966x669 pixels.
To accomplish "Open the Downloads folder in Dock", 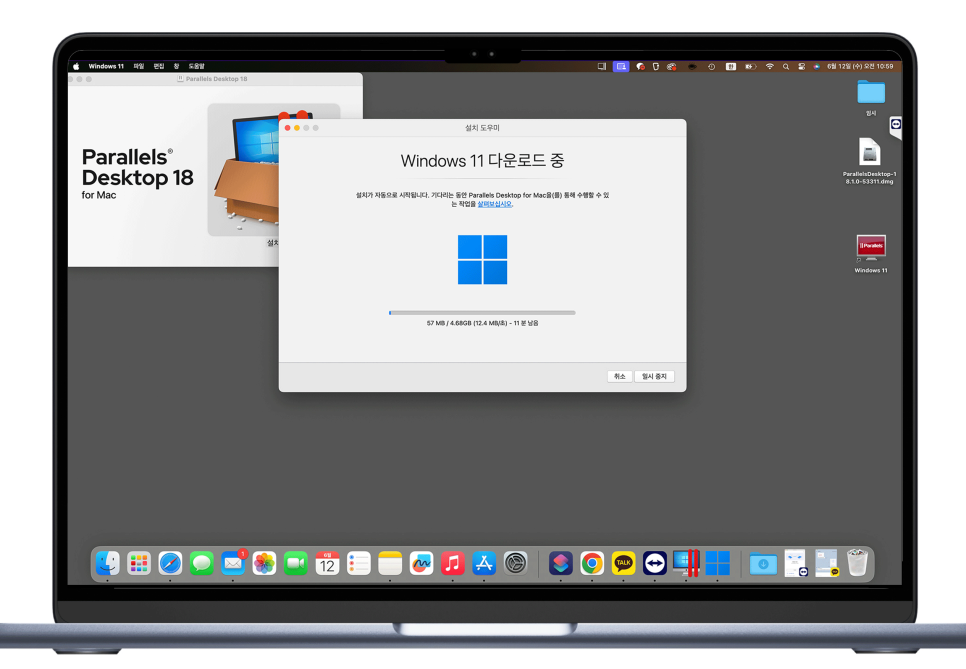I will coord(763,563).
